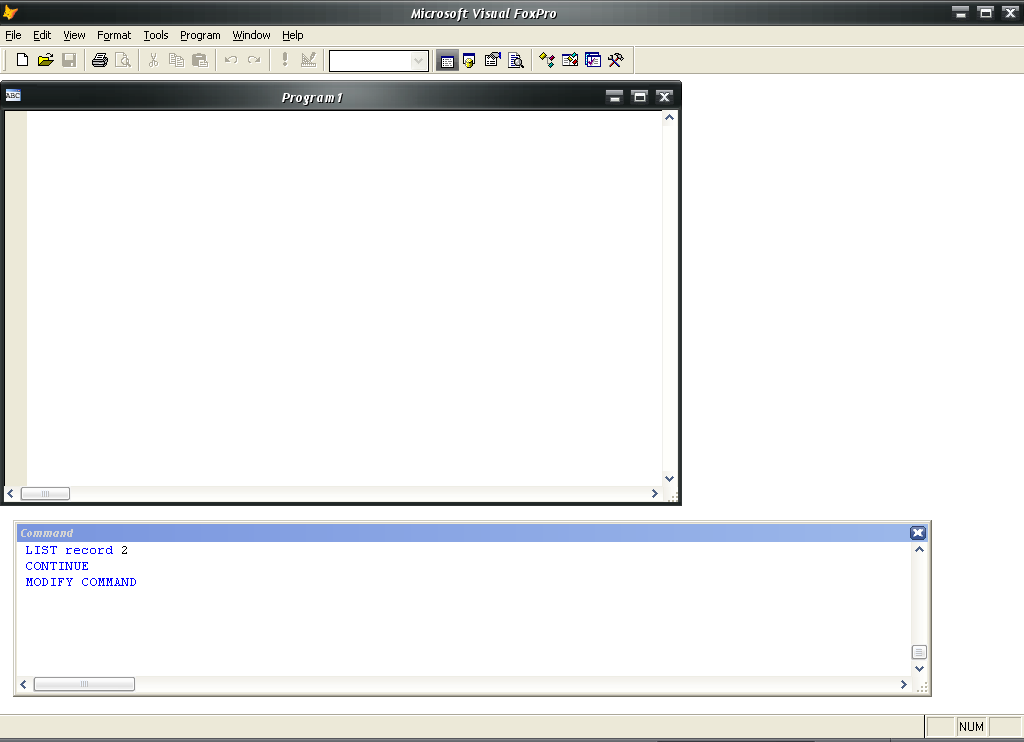
Task: Click the Command window vertical scroll thumb
Action: (x=920, y=652)
